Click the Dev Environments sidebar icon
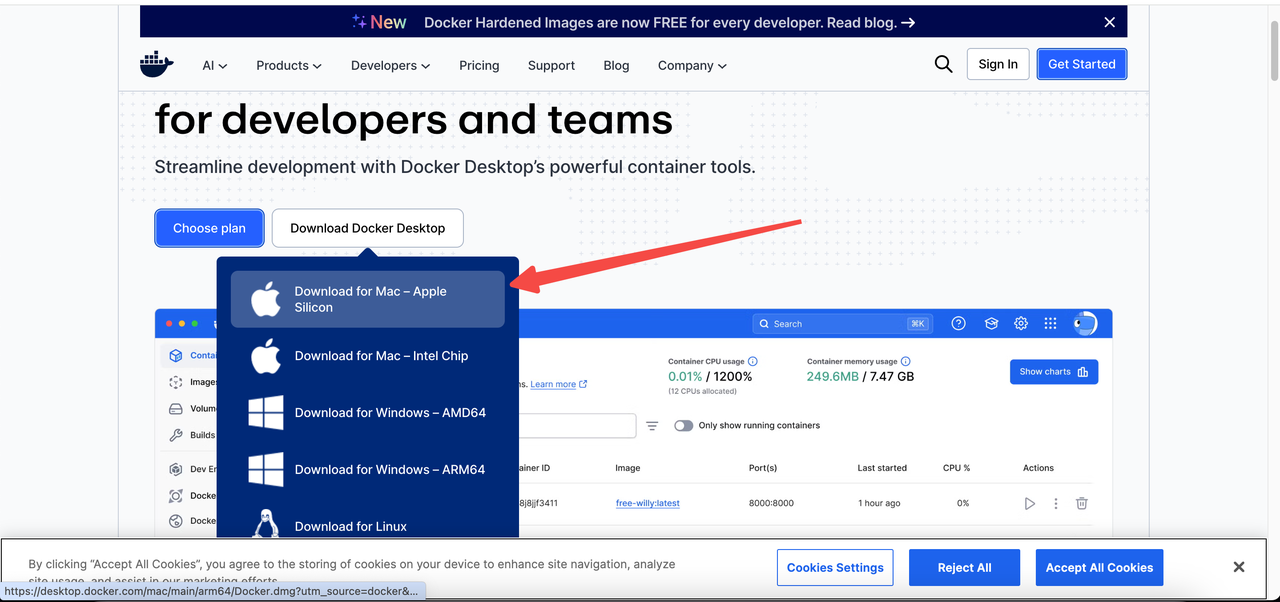The image size is (1280, 602). pos(176,469)
